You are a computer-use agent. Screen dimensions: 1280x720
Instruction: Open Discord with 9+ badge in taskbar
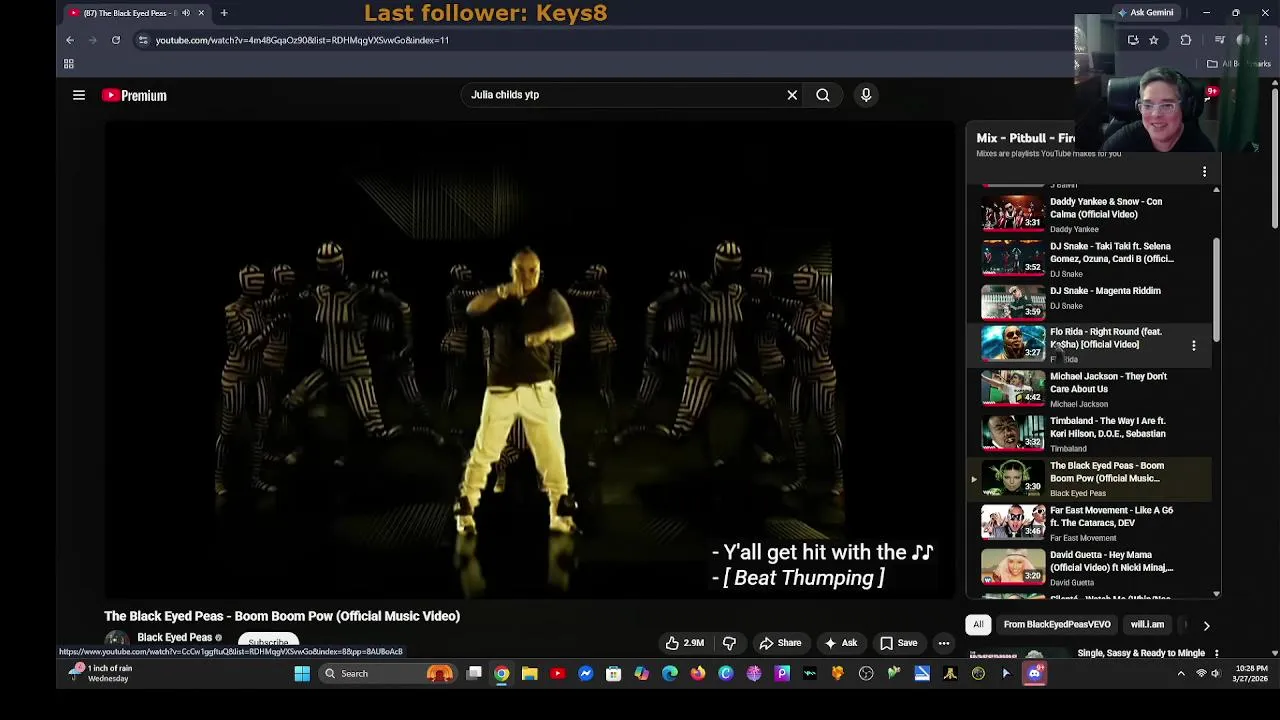click(x=1034, y=674)
